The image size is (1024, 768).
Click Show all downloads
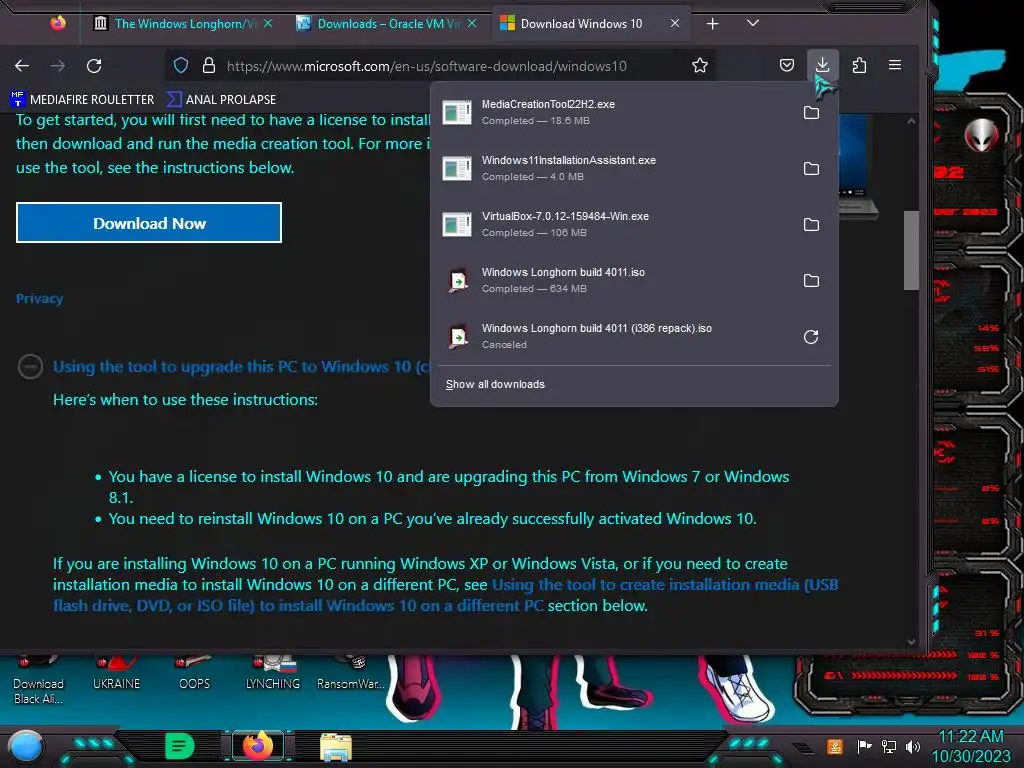[x=495, y=384]
